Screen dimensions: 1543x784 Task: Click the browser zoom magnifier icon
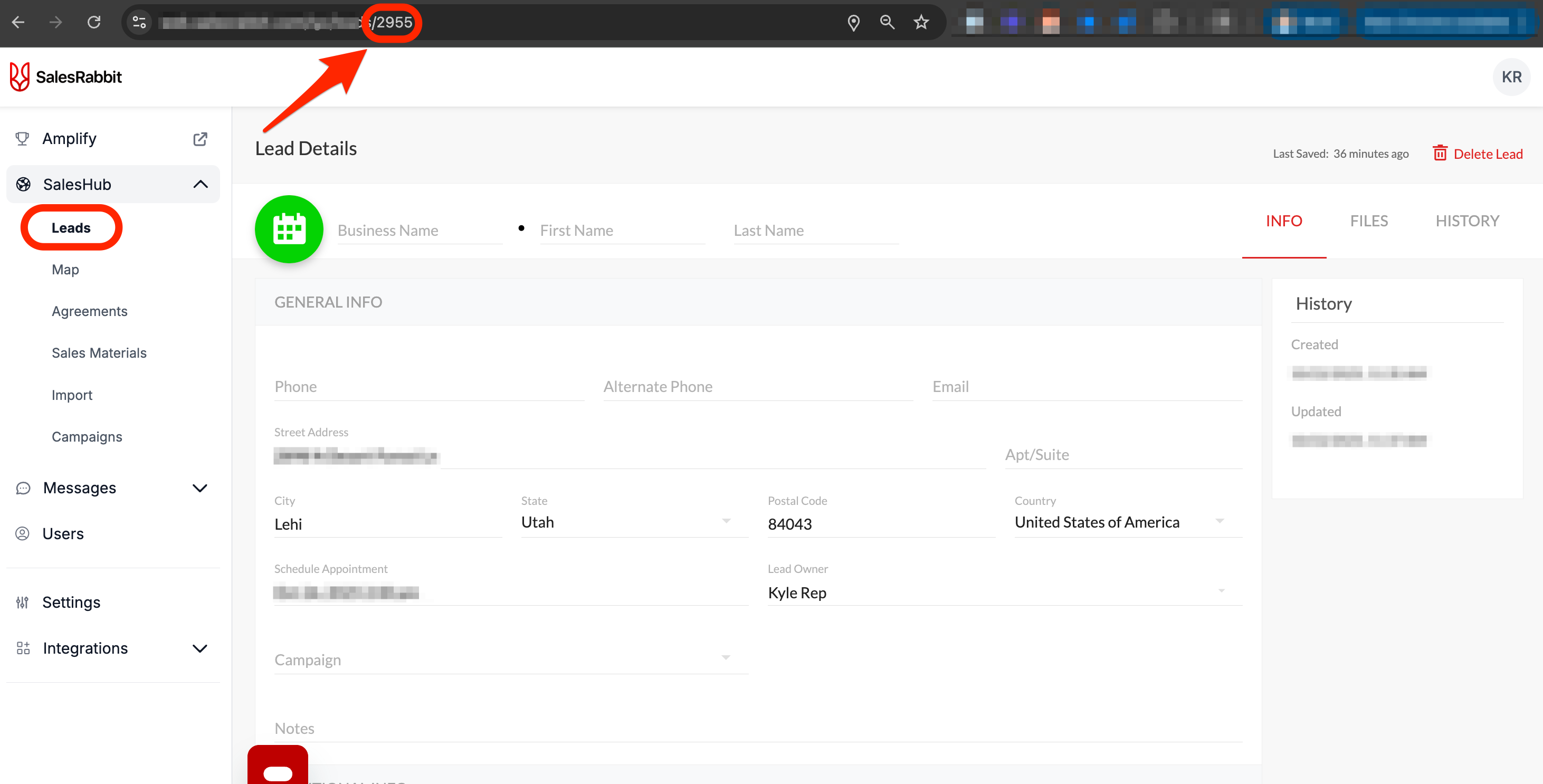(887, 22)
